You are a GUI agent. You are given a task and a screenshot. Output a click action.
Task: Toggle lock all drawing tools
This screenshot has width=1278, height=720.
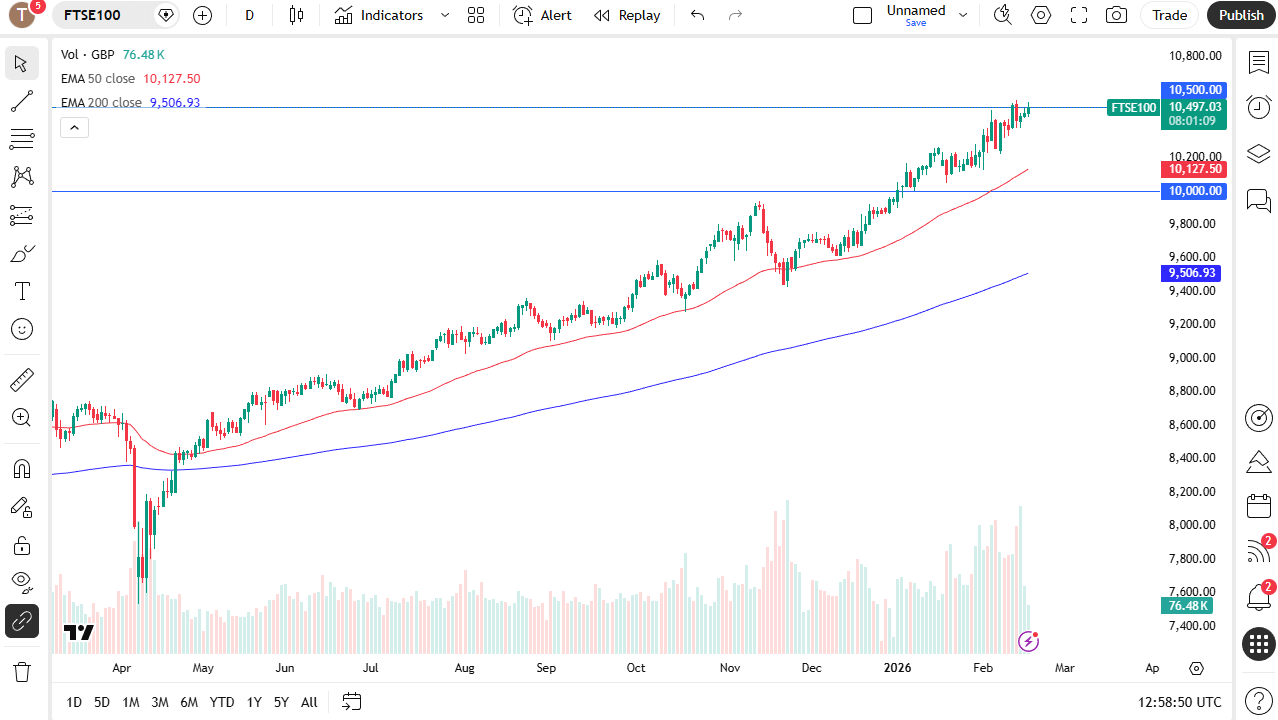click(21, 545)
